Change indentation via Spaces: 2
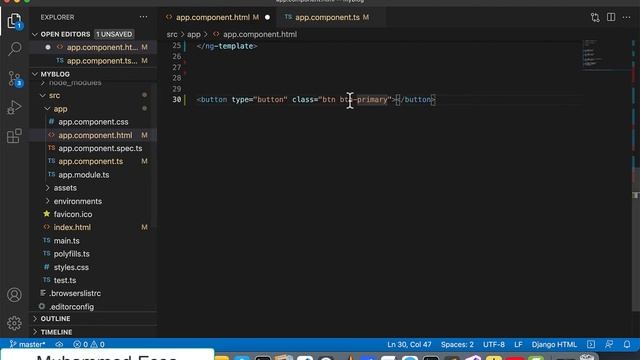Screen dimensions: 640x360 pyautogui.click(x=457, y=344)
